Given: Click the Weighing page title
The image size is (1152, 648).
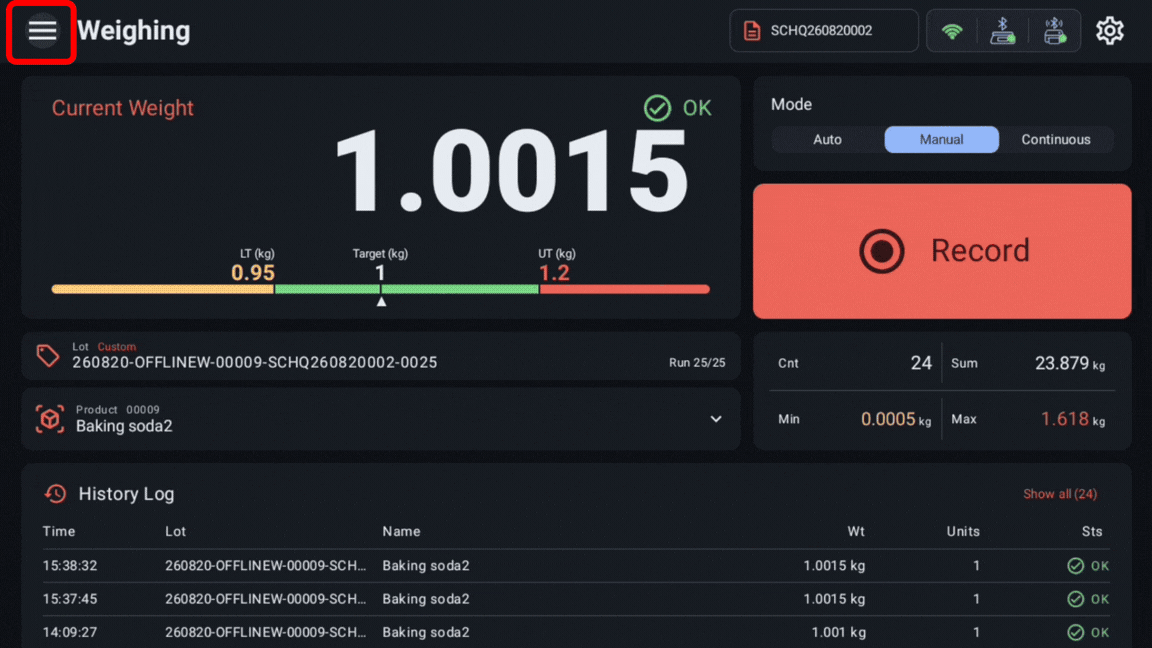Looking at the screenshot, I should pos(134,31).
